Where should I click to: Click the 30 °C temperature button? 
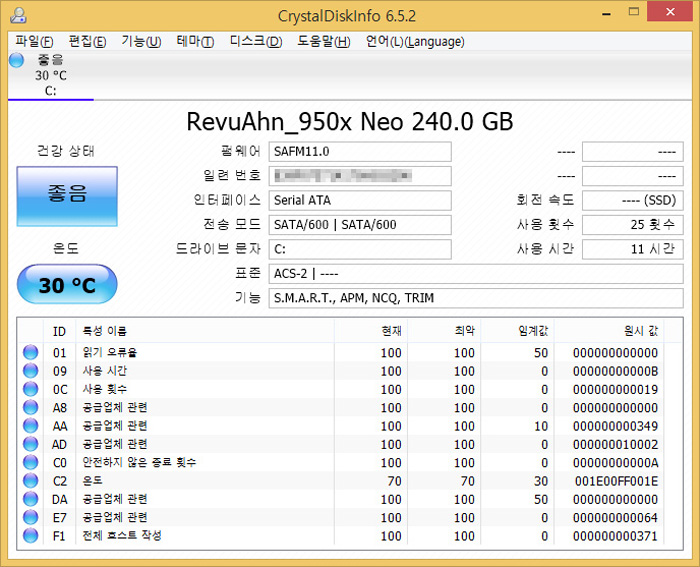(x=67, y=285)
